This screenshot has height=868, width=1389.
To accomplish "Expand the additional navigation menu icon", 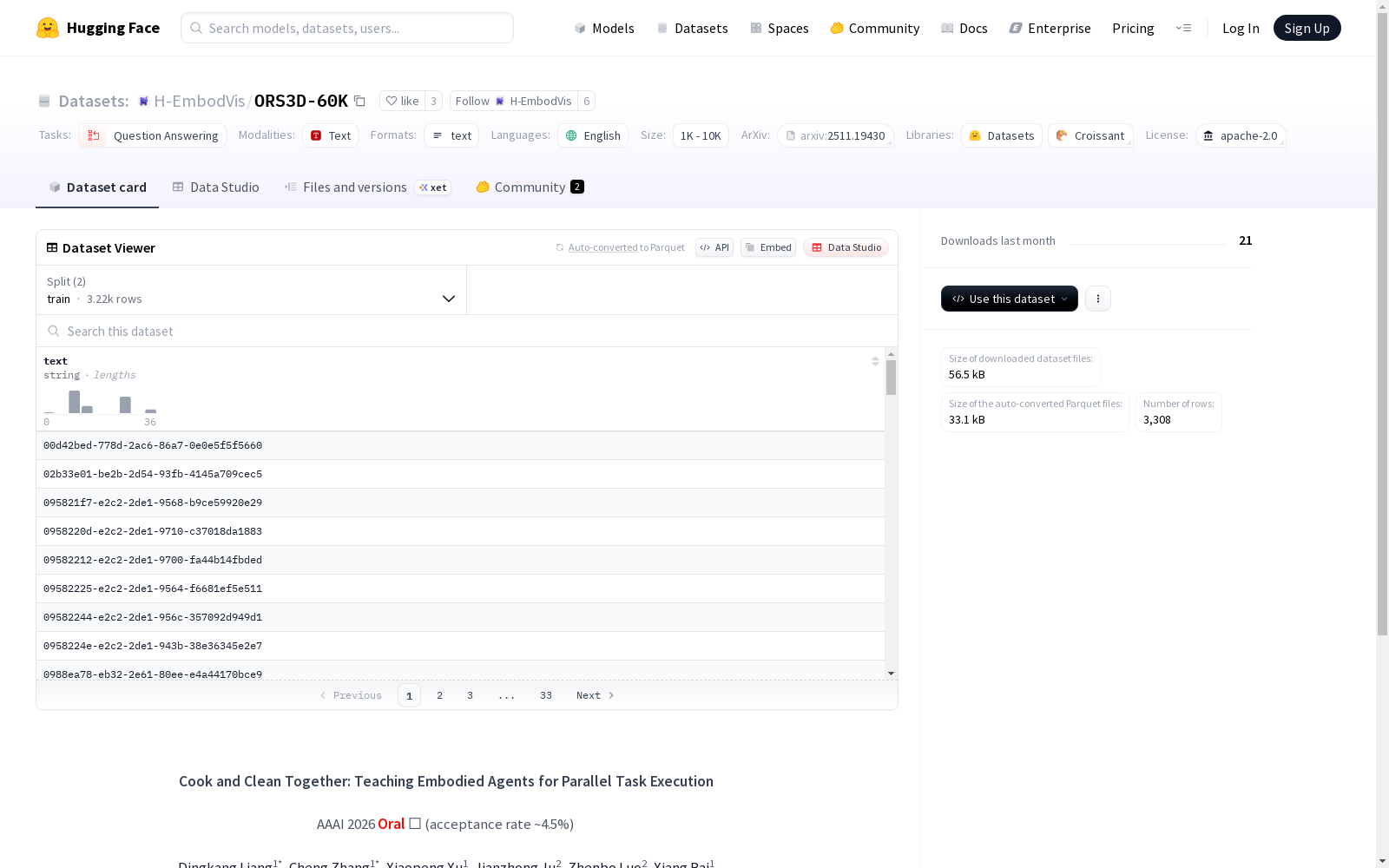I will click(x=1183, y=28).
